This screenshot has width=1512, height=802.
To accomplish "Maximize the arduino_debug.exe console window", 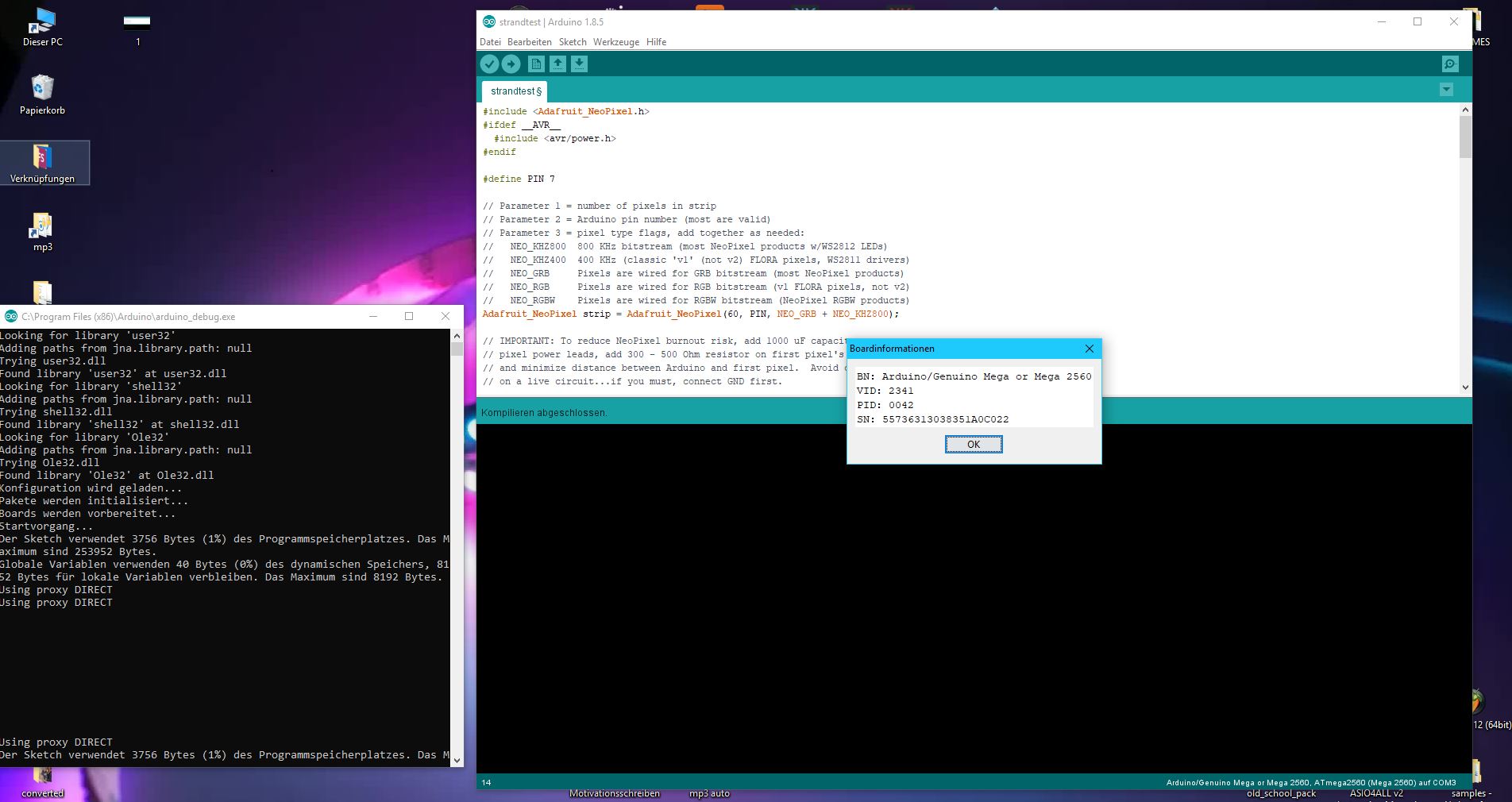I will [409, 316].
